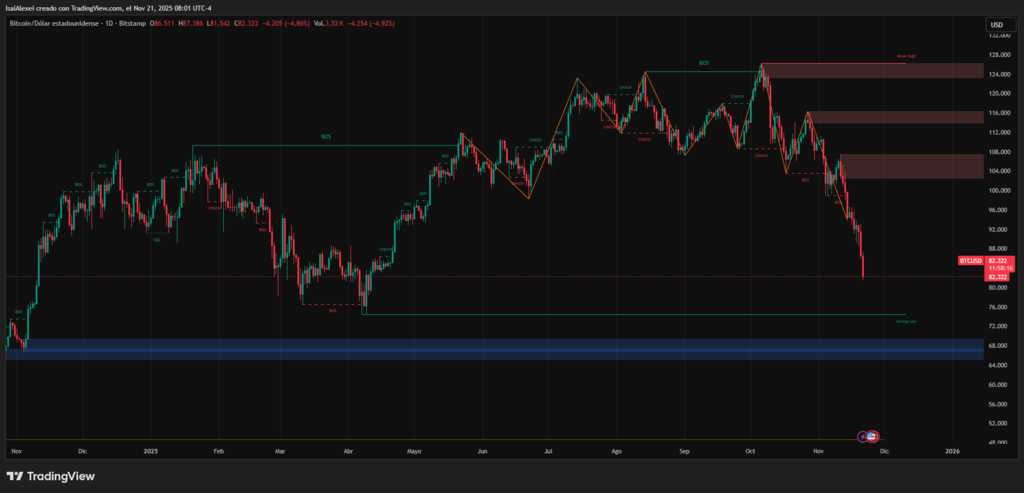Click 2026 on the time axis
Viewport: 1024px width, 493px height.
tap(952, 452)
